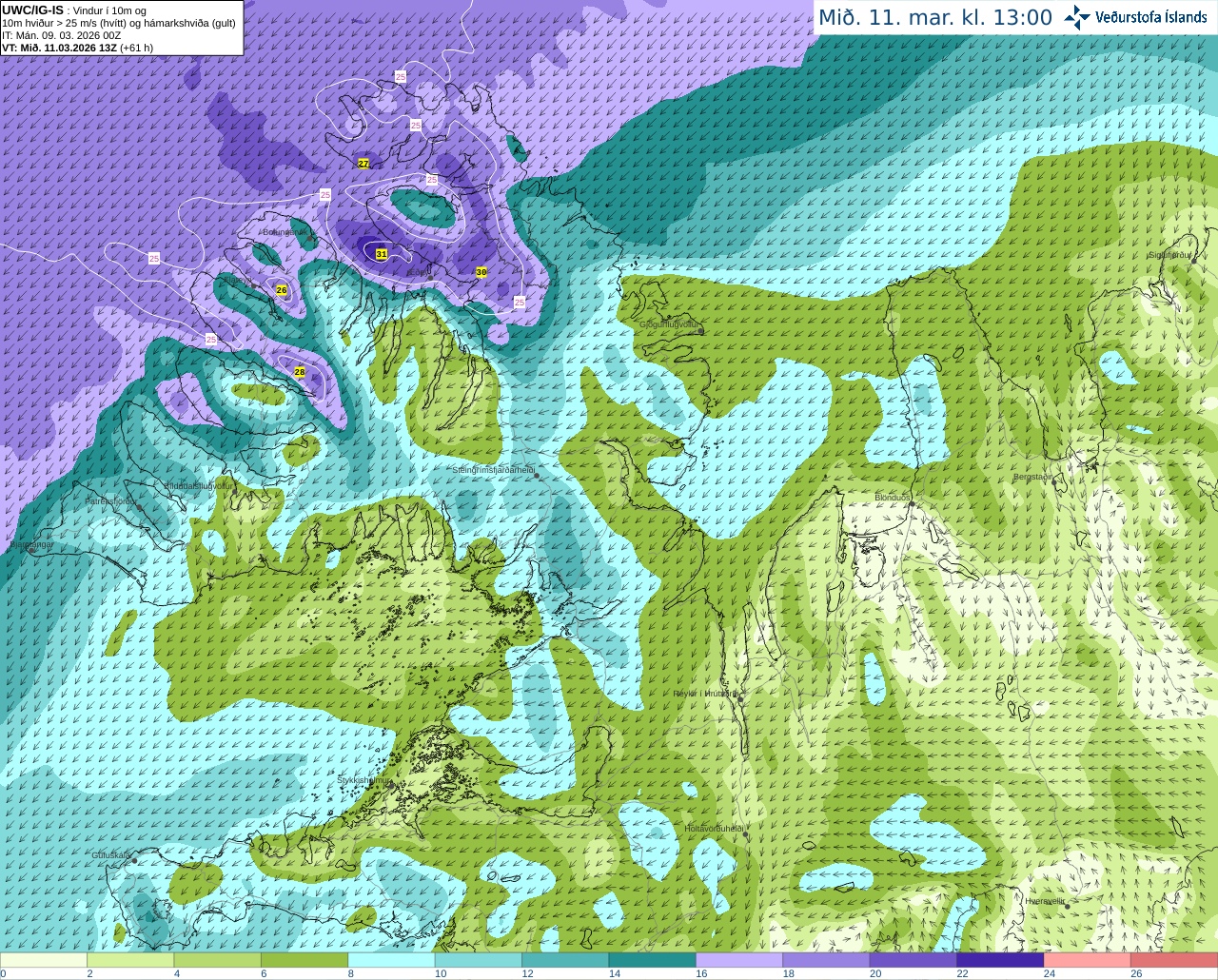Click the 10–12 m/s turquoise legend swatch
1218x980 pixels.
479,960
